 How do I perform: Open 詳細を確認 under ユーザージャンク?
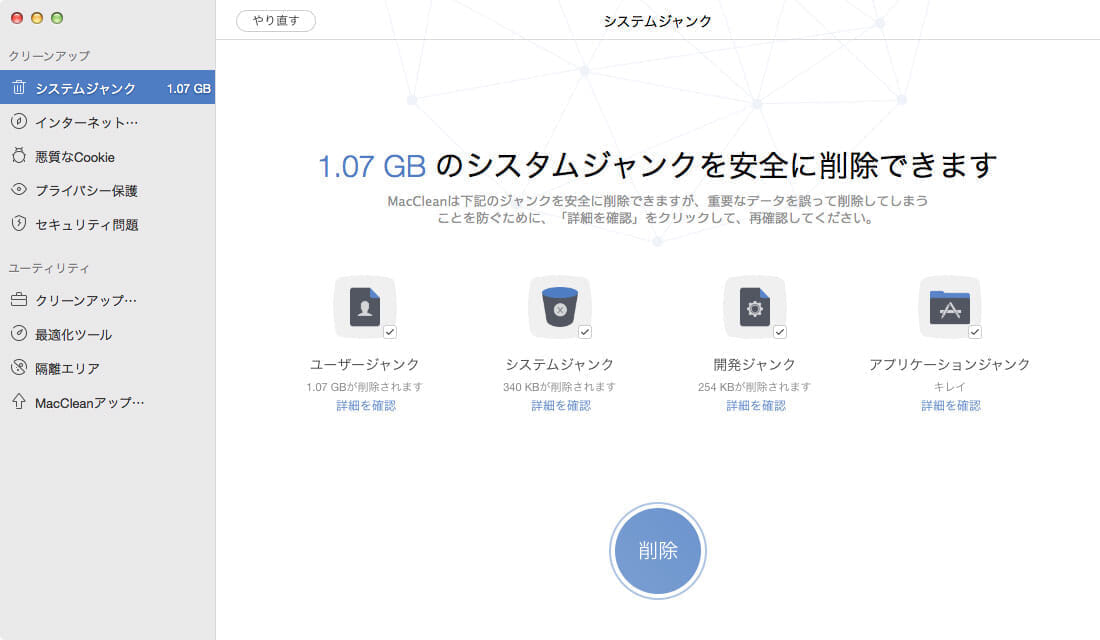click(366, 405)
